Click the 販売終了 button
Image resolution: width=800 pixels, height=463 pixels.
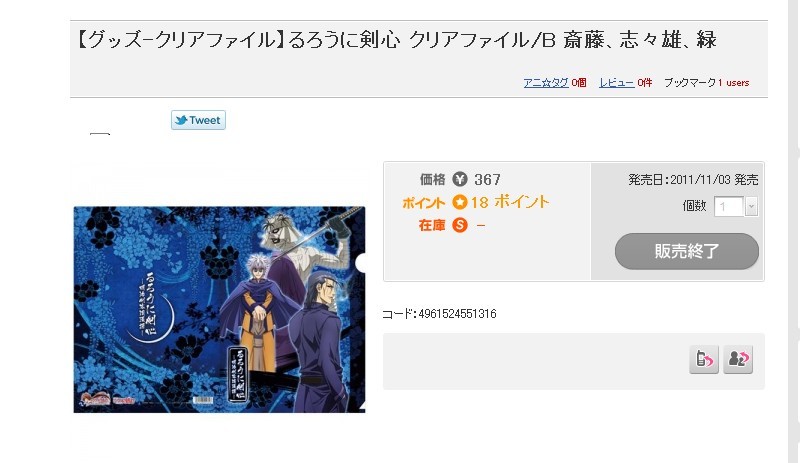[x=687, y=251]
